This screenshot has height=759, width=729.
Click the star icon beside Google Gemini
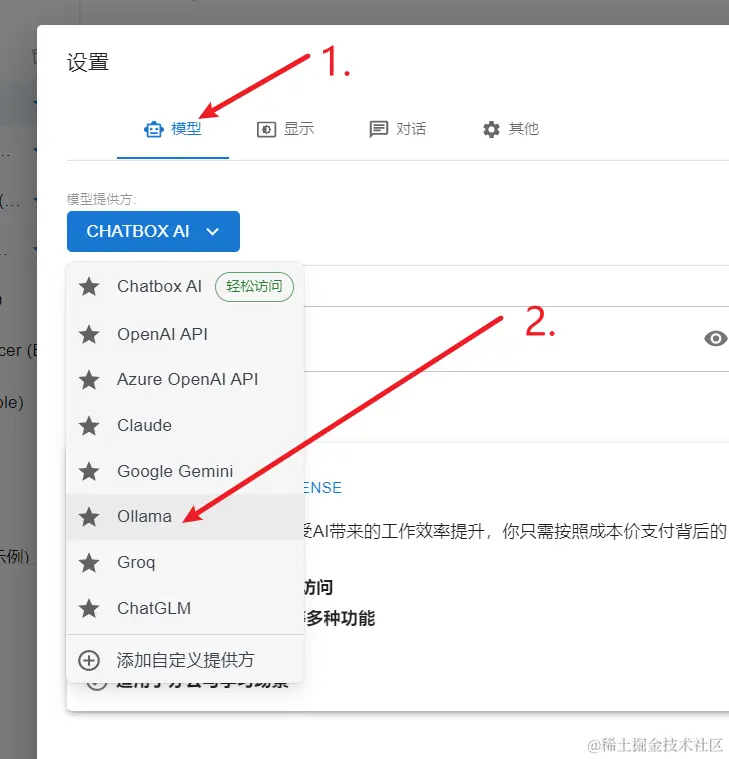[89, 471]
